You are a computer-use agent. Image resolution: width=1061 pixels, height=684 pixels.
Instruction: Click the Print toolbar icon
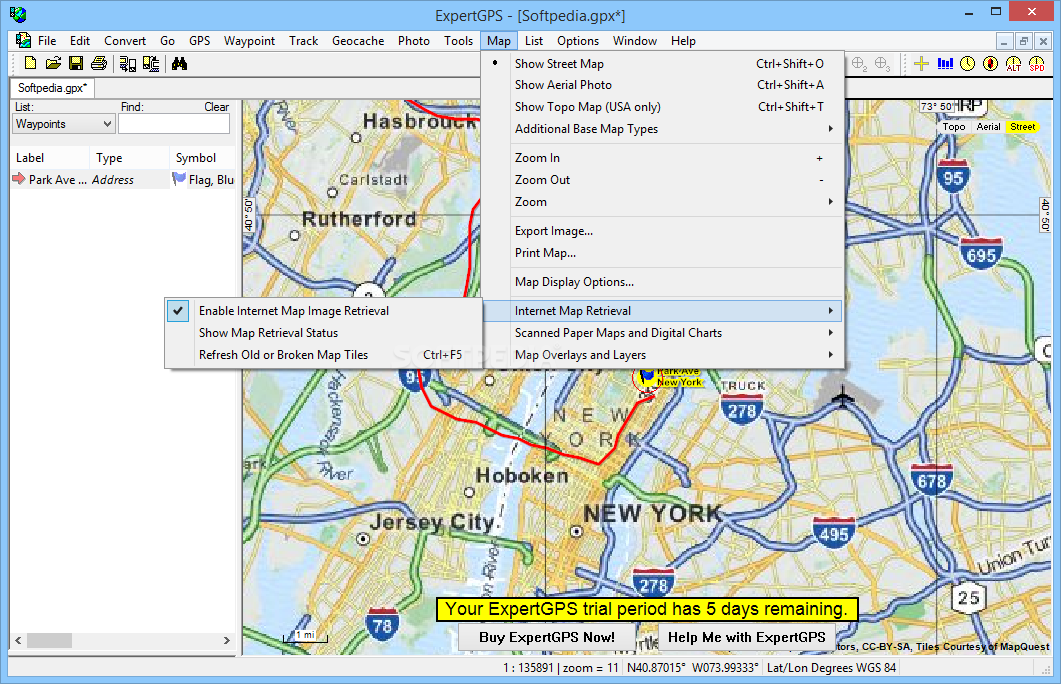tap(99, 64)
